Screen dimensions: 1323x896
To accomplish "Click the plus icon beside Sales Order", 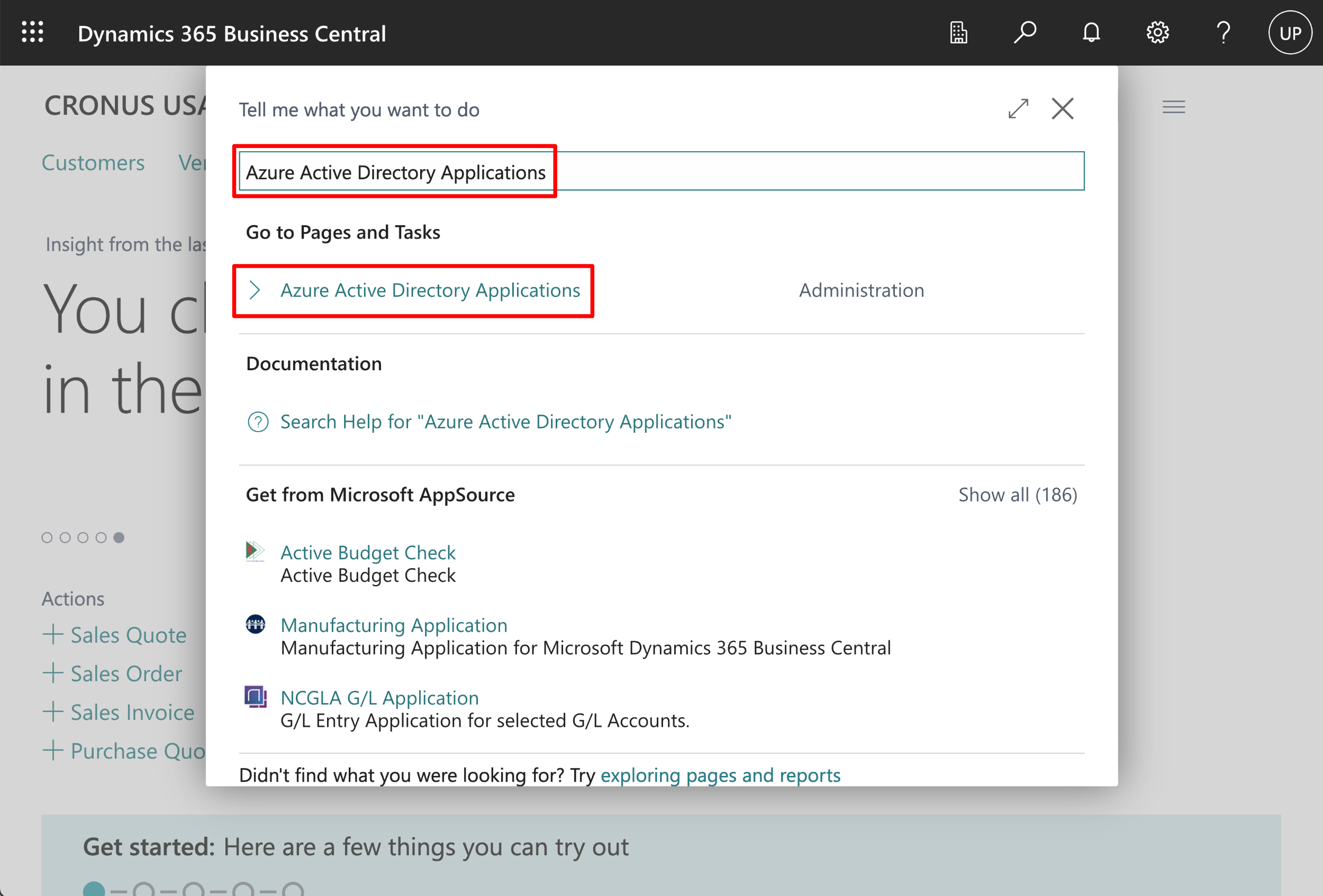I will tap(53, 673).
